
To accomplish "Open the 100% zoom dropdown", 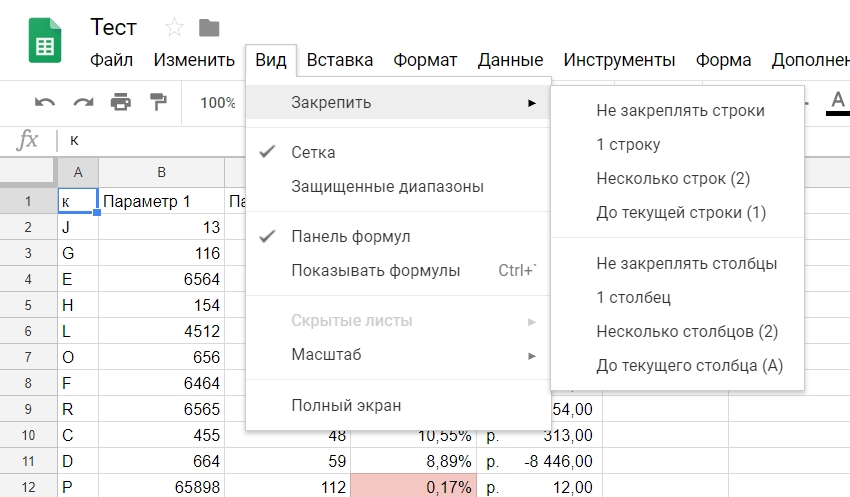I will click(x=218, y=102).
